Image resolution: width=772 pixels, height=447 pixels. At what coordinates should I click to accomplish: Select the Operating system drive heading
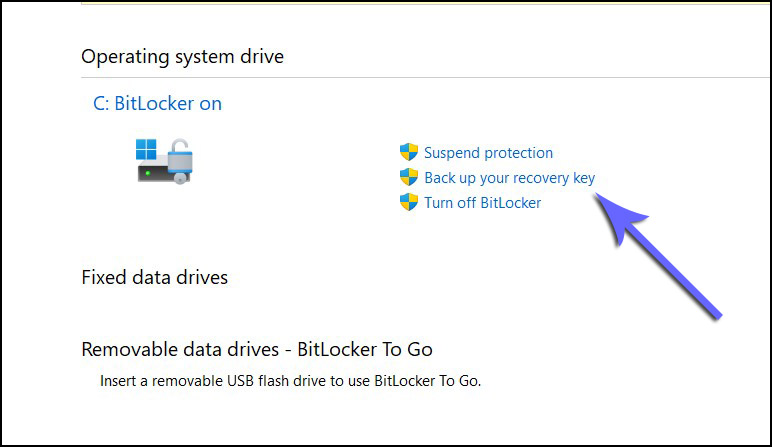(182, 57)
